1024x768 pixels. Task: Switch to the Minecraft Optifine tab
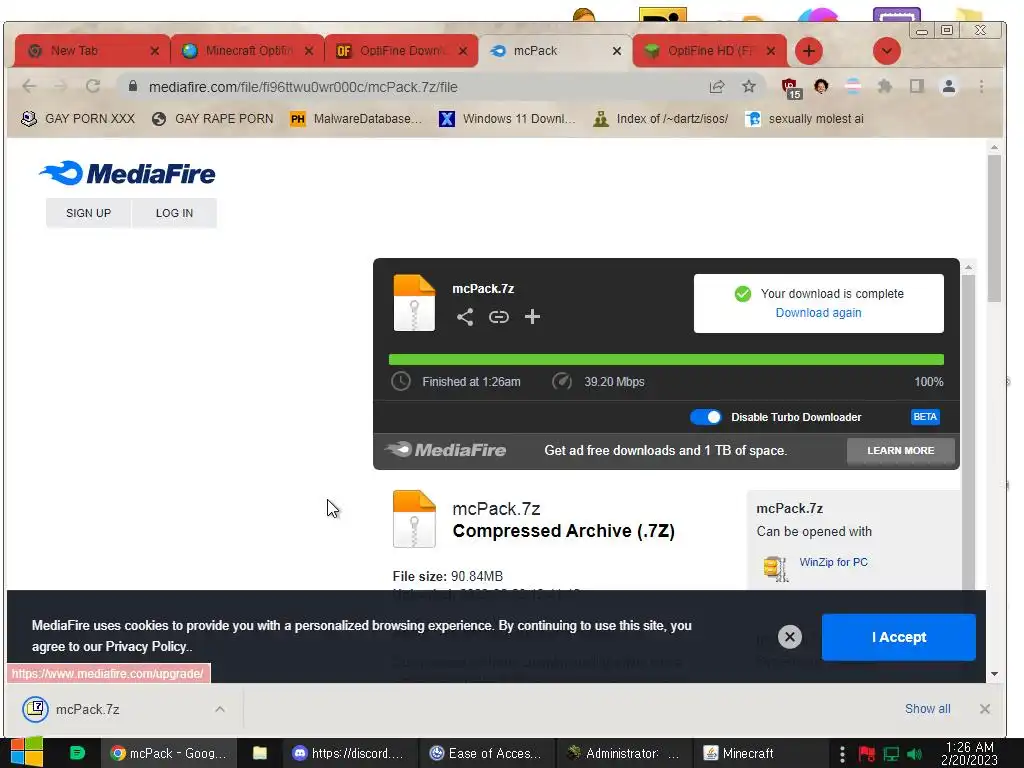tap(247, 51)
